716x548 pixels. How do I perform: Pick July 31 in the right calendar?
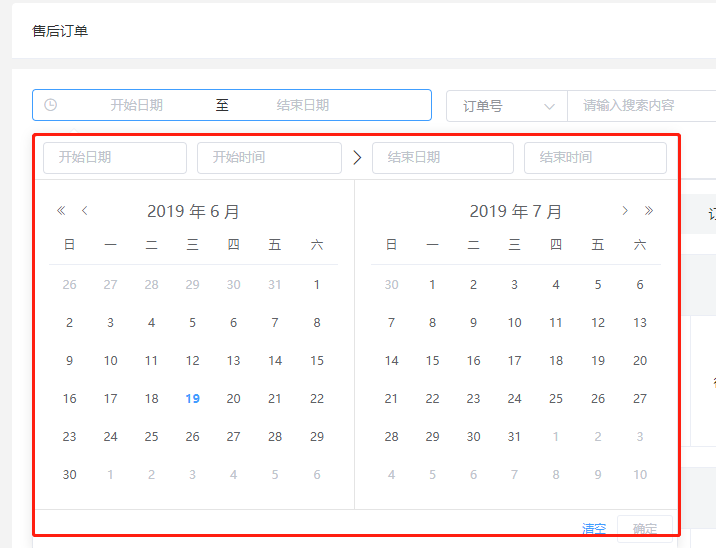(514, 437)
